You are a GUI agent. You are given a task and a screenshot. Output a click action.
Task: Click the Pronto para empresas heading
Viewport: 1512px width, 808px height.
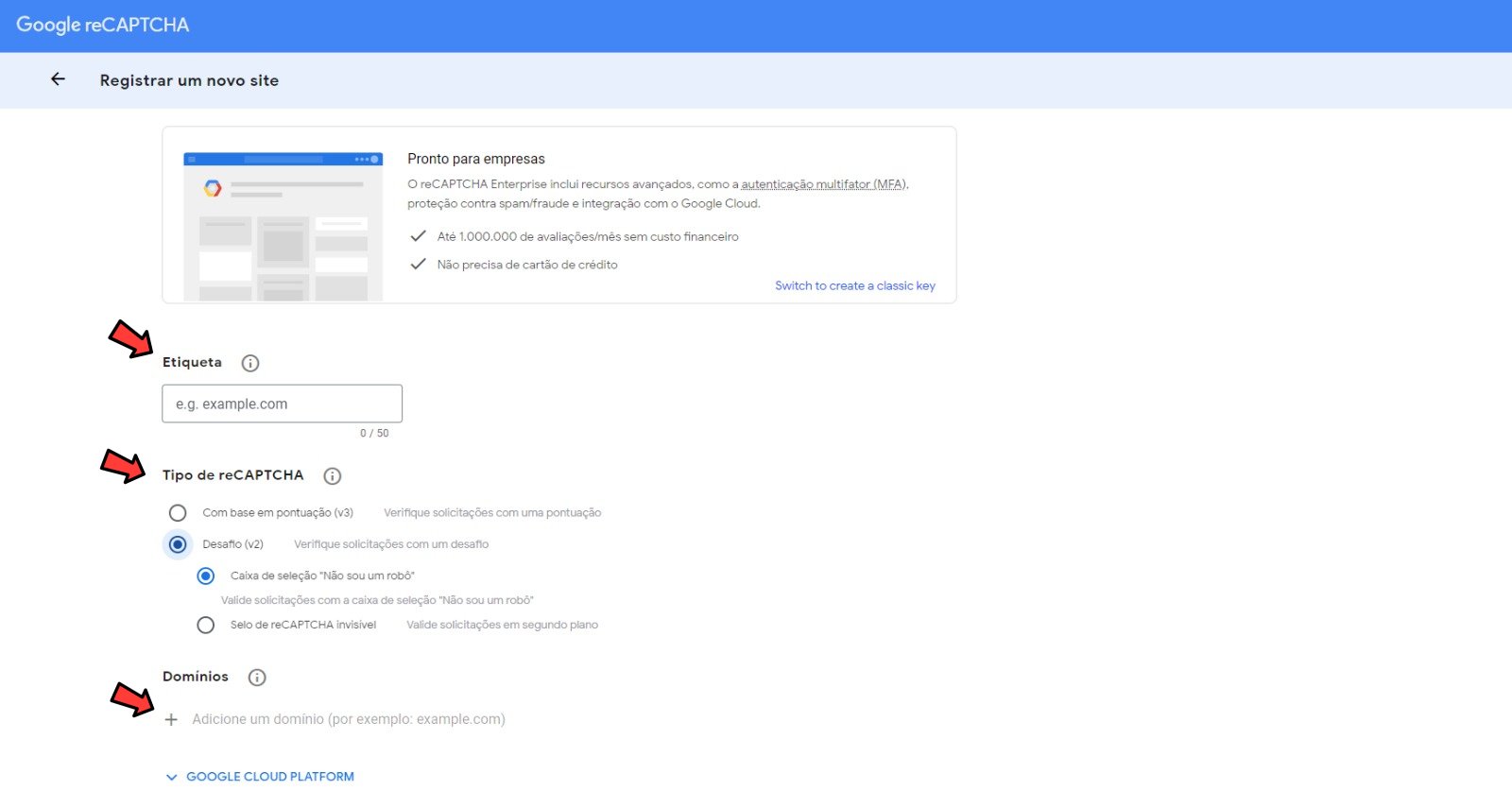click(476, 159)
